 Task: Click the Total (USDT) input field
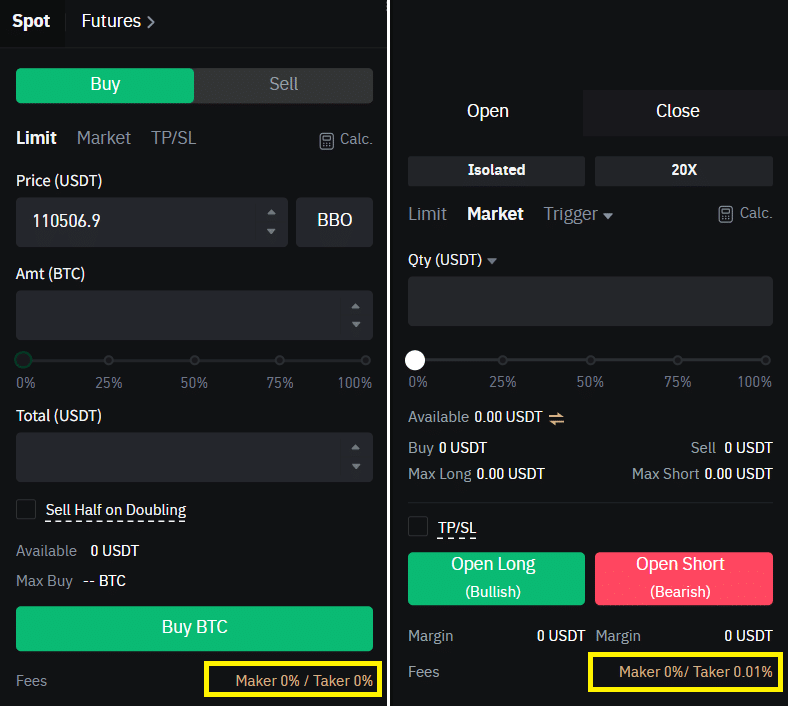194,457
